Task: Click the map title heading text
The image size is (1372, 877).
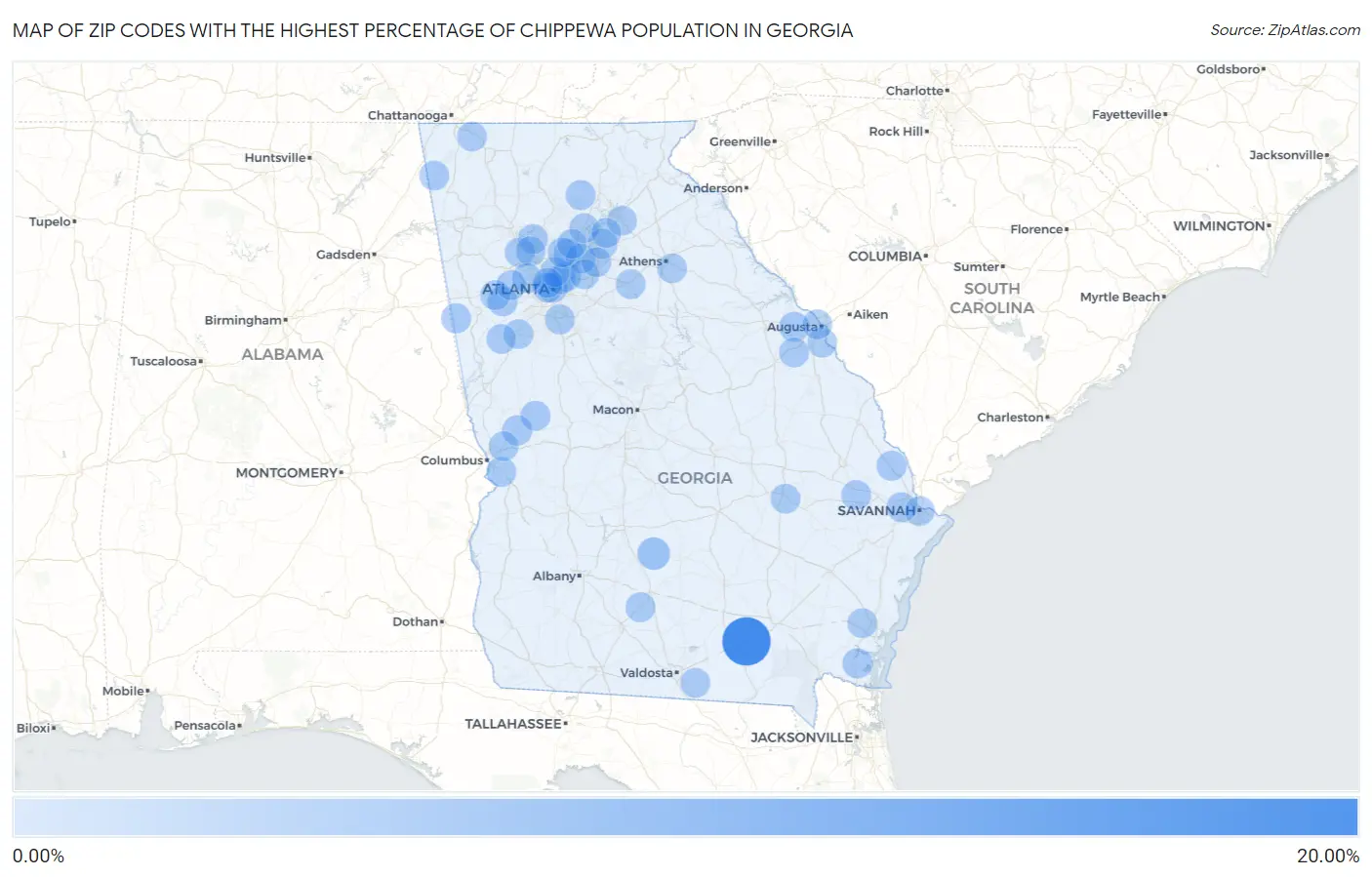Action: [x=432, y=30]
